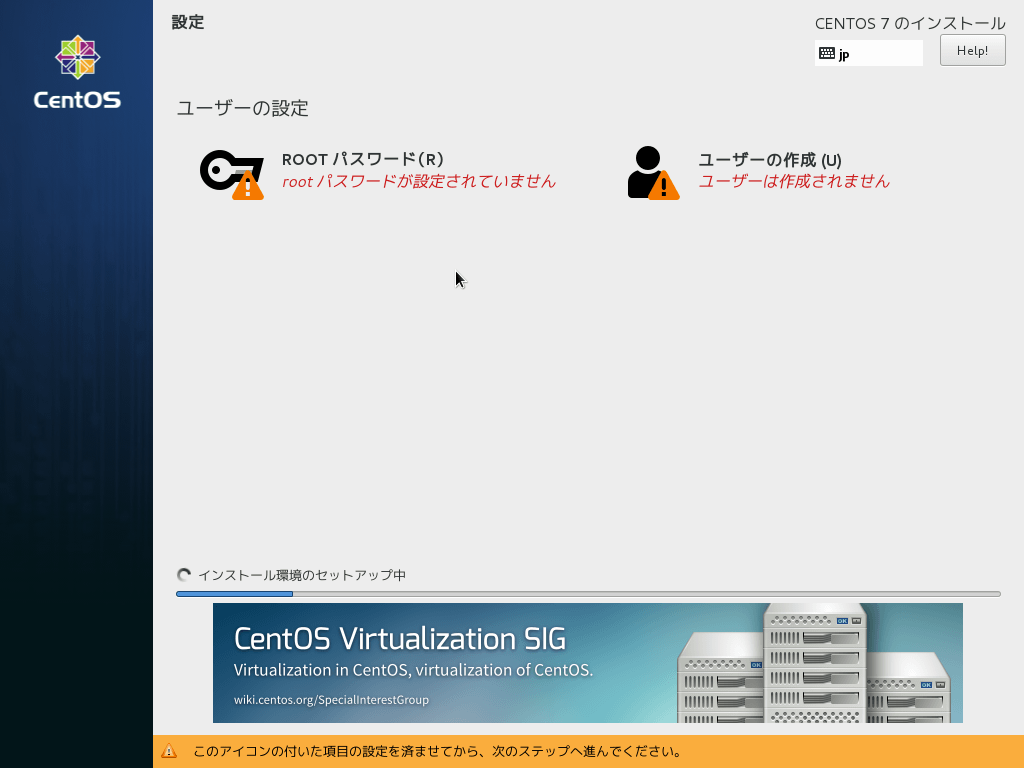Click the spinner next to setup status
The height and width of the screenshot is (768, 1024).
[x=184, y=575]
